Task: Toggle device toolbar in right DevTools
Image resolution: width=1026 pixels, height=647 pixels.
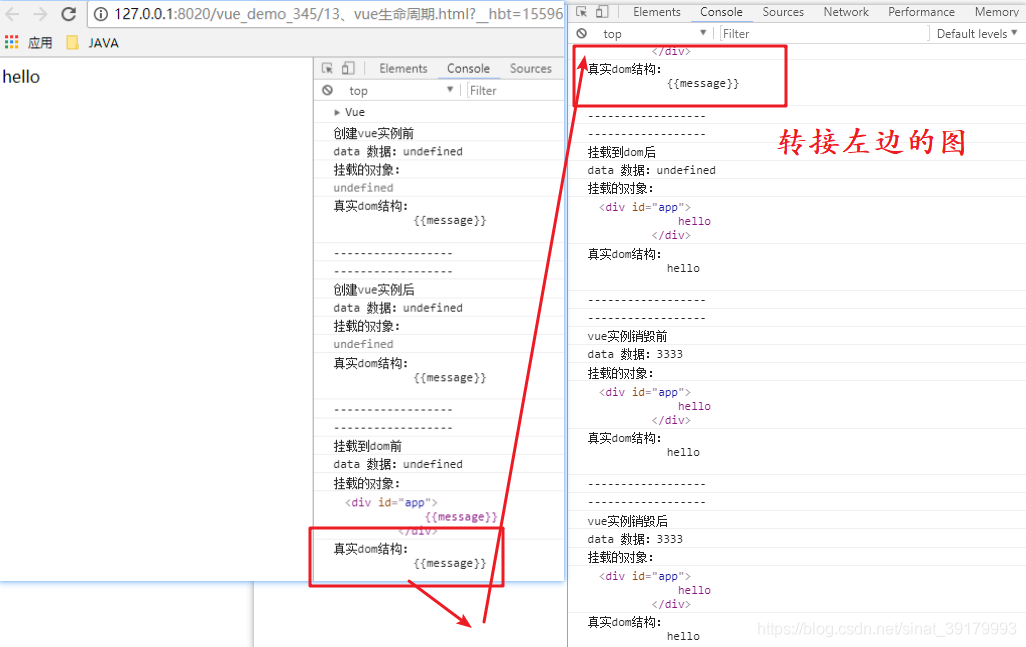Action: pyautogui.click(x=603, y=11)
